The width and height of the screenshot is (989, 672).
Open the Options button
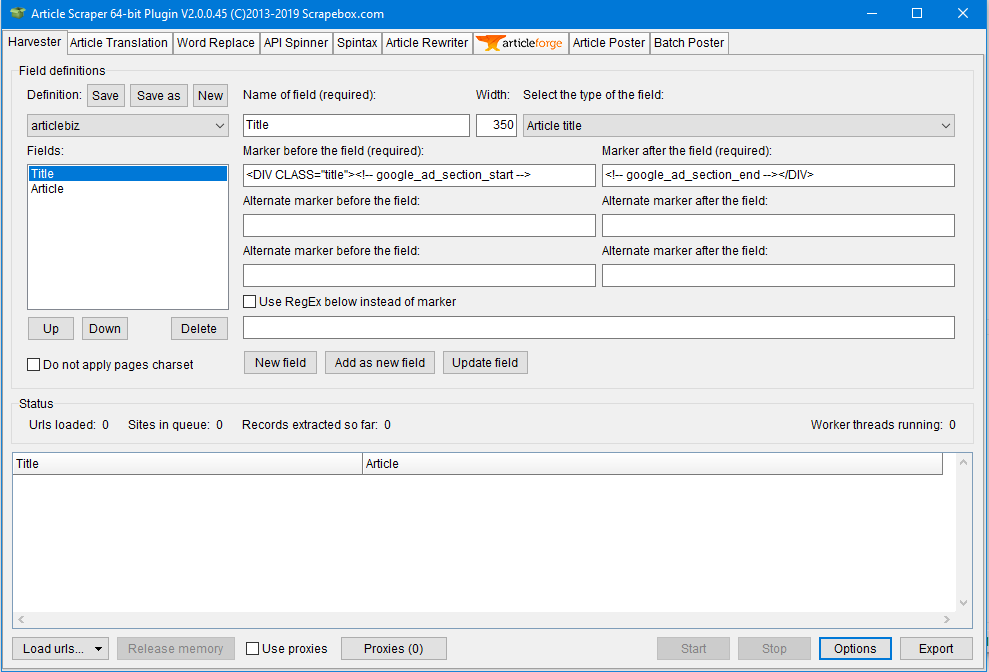(855, 649)
